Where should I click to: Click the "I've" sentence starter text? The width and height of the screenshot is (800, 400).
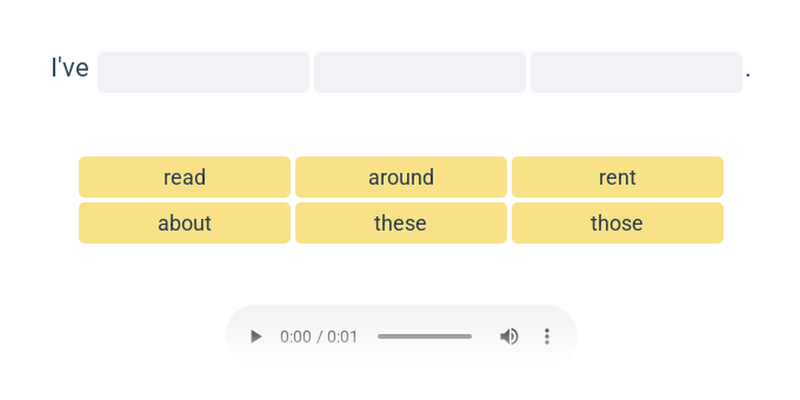click(x=70, y=68)
